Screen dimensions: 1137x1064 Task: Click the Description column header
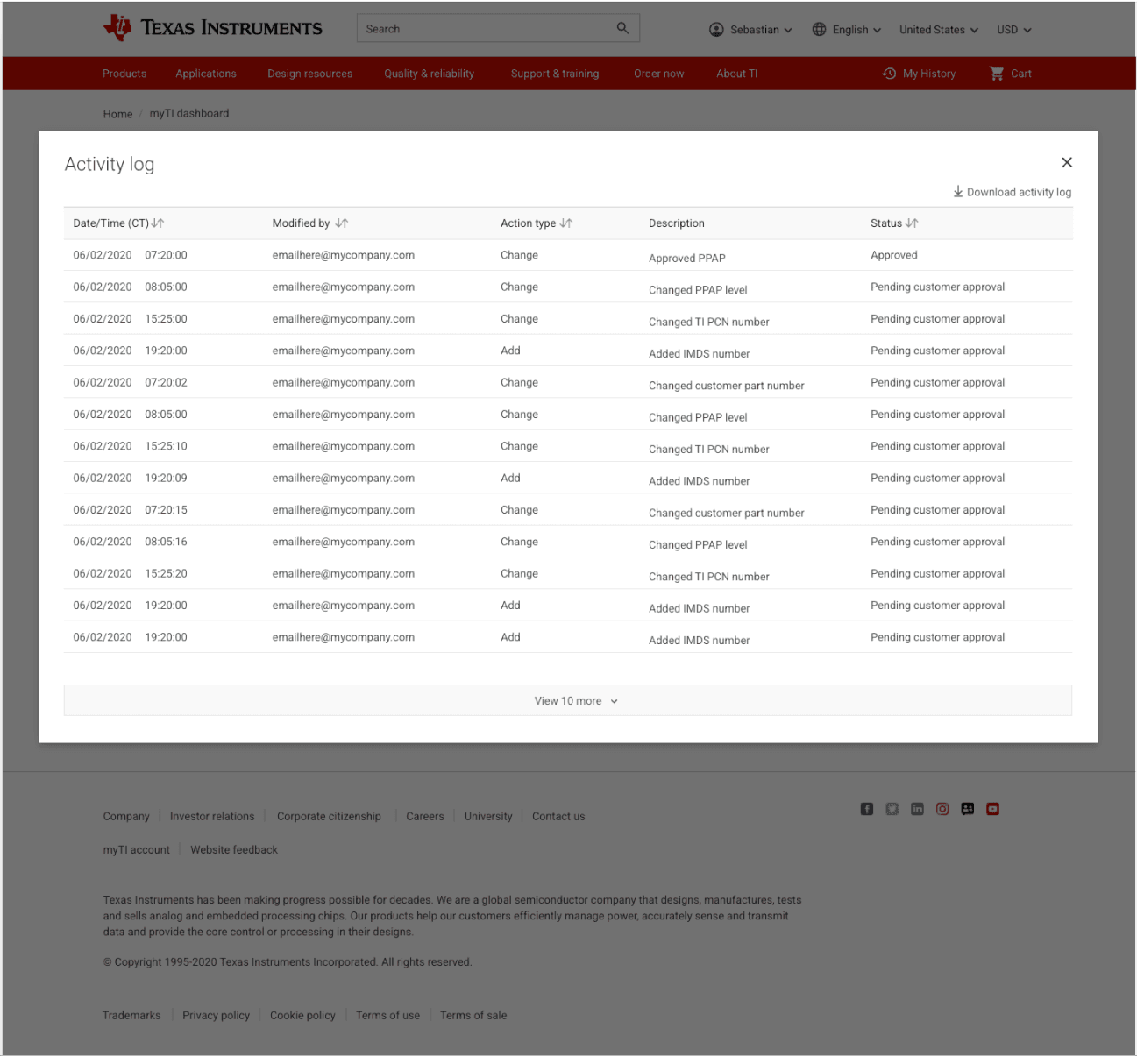pos(677,223)
